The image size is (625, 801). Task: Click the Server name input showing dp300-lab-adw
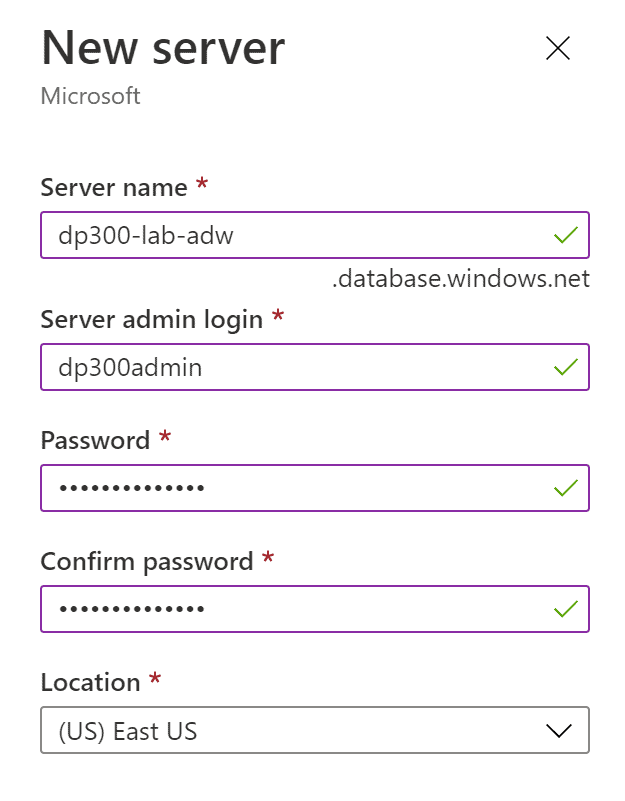pos(250,235)
